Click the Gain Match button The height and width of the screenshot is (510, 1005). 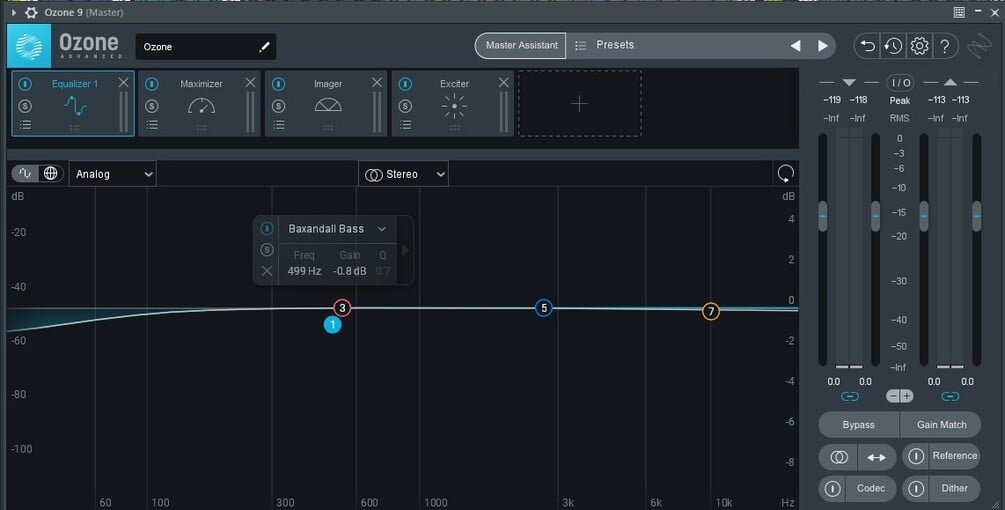(x=941, y=425)
